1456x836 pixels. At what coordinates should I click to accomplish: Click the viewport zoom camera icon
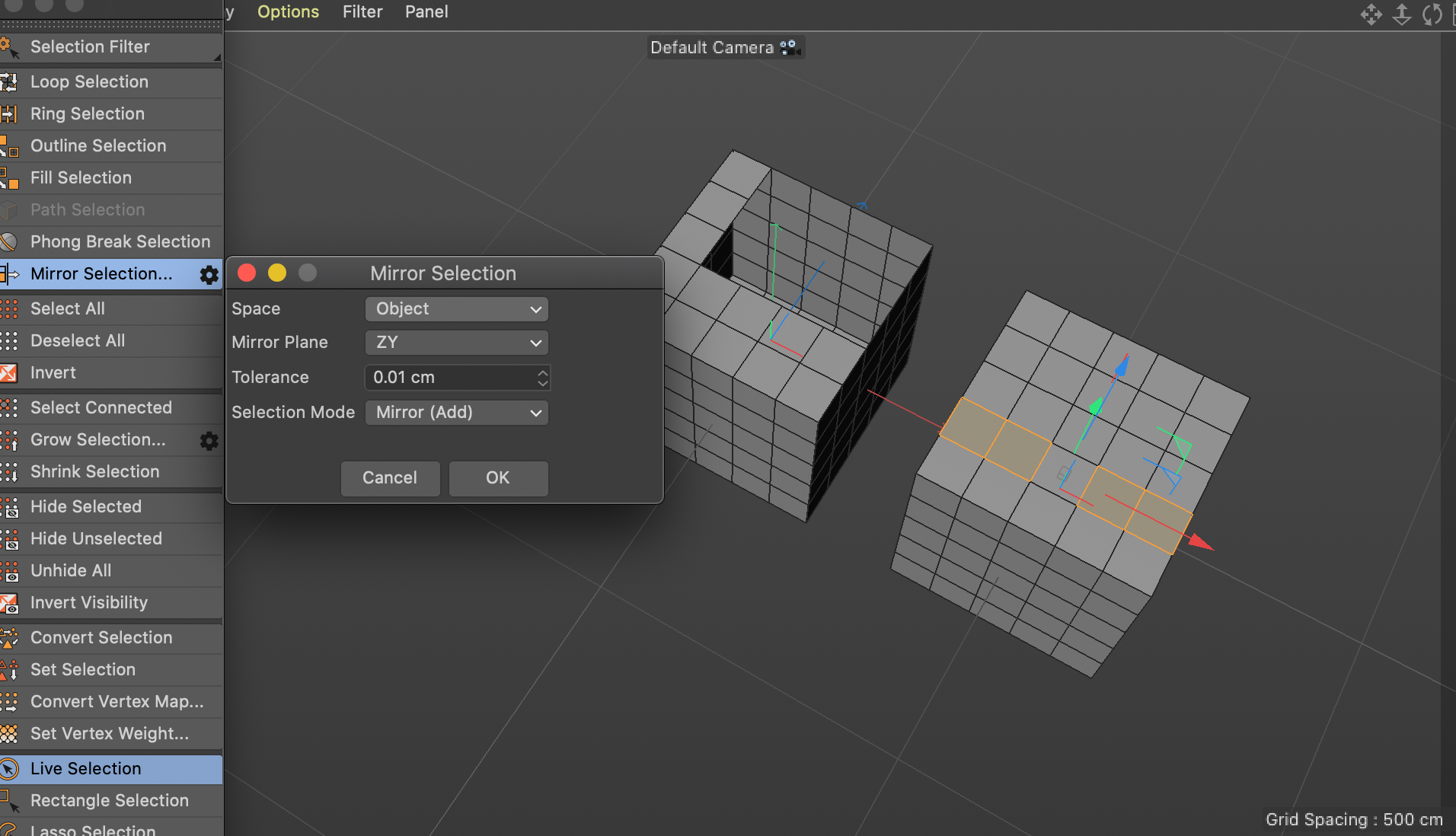1401,14
